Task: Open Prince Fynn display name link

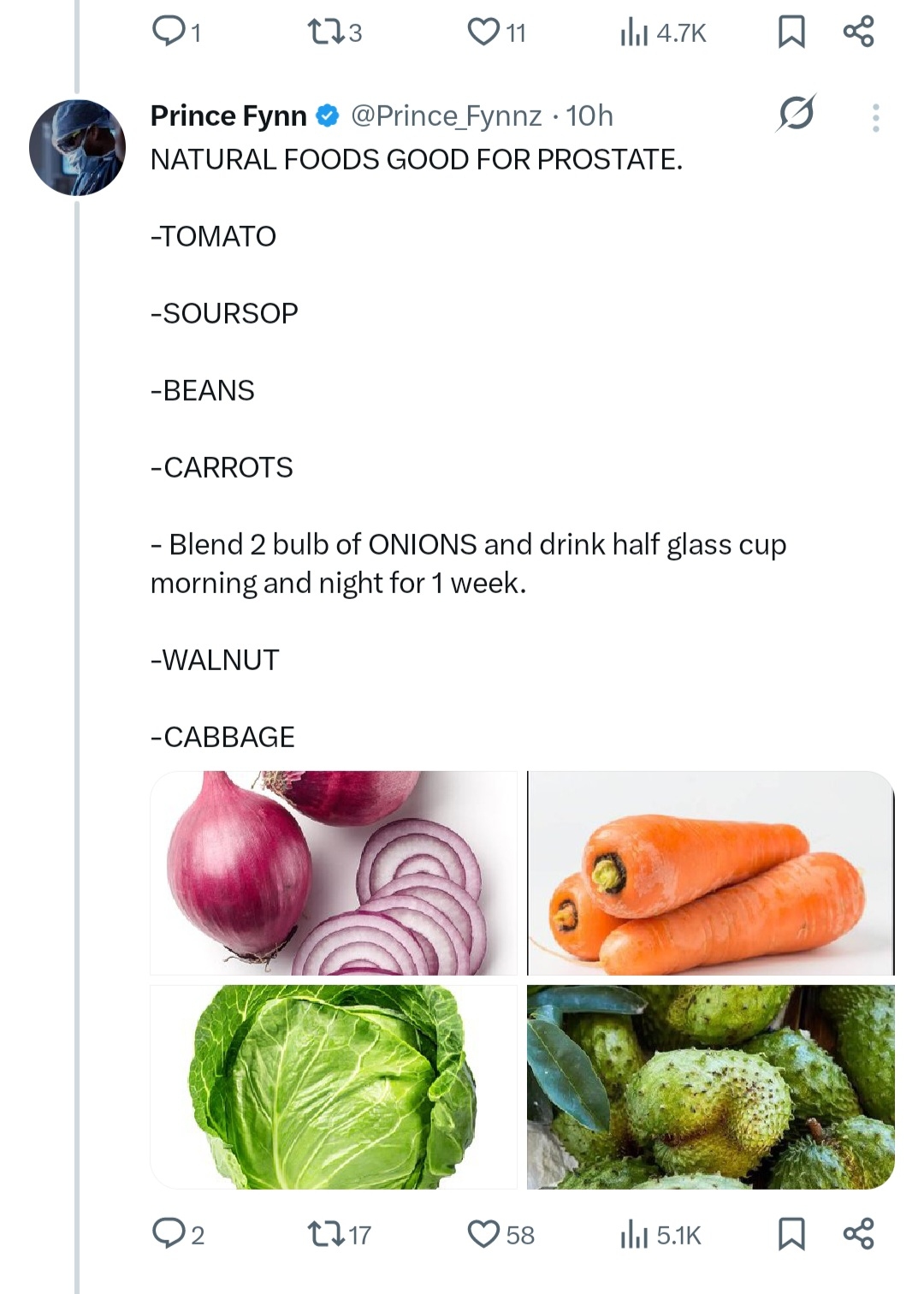Action: [x=228, y=116]
